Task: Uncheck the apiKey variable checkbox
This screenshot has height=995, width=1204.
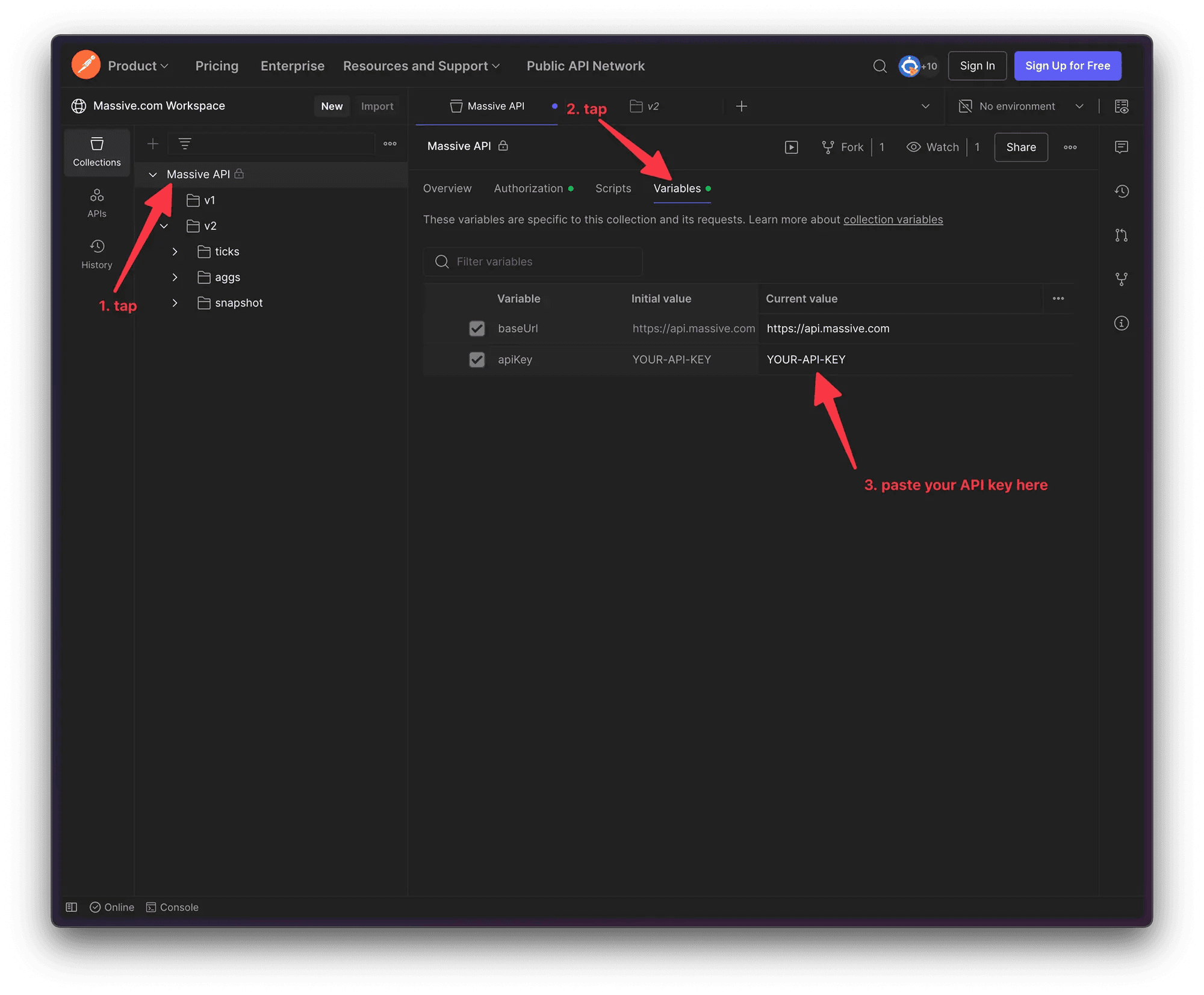Action: tap(477, 359)
